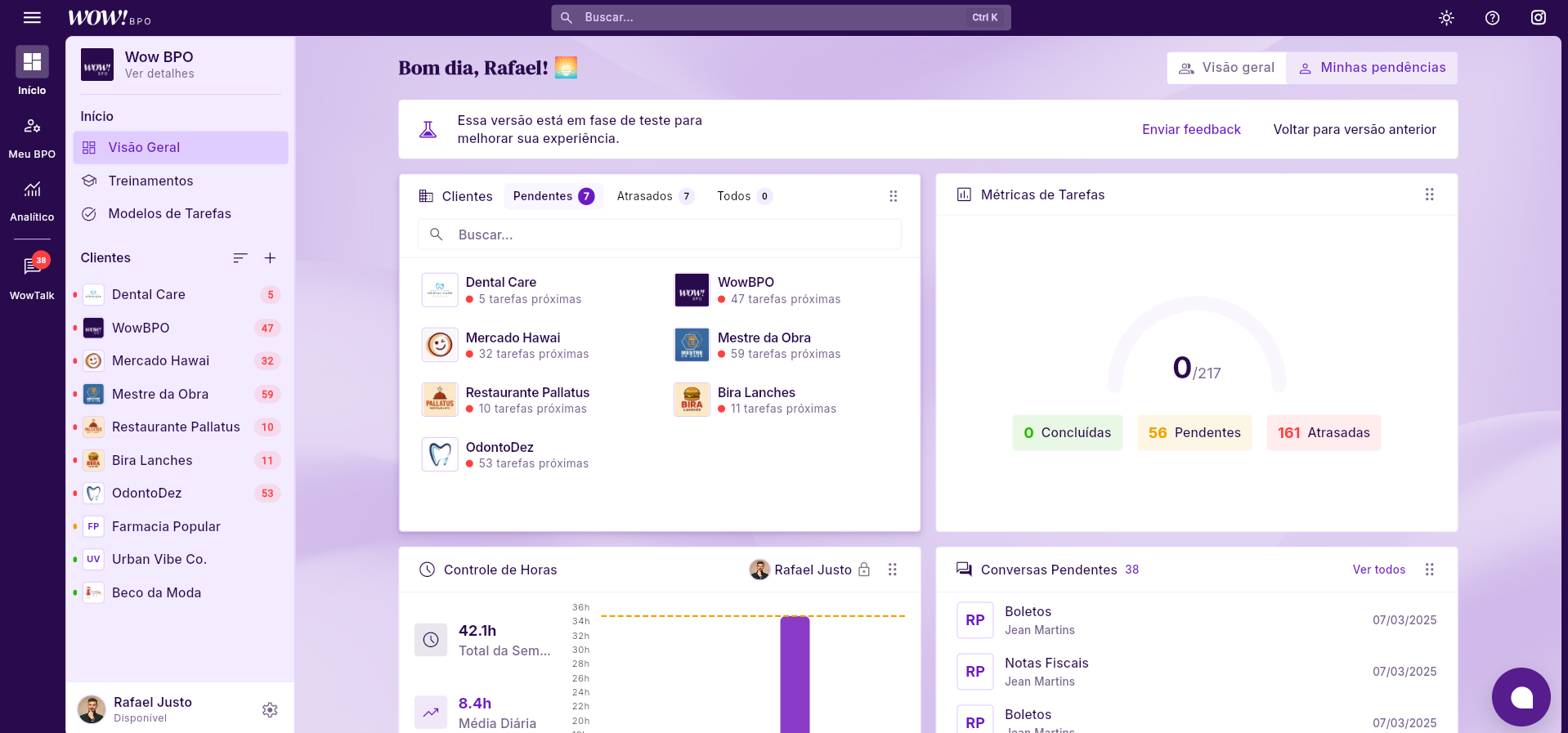Screen dimensions: 1568x733
Task: Click Ver todos in Conversas Pendentes
Action: pyautogui.click(x=1378, y=570)
